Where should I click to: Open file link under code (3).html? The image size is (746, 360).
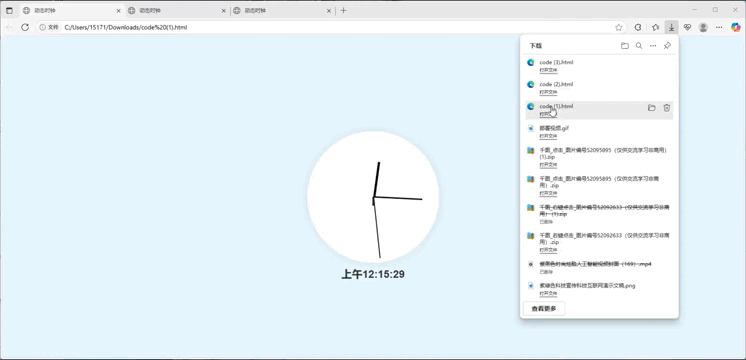[548, 70]
